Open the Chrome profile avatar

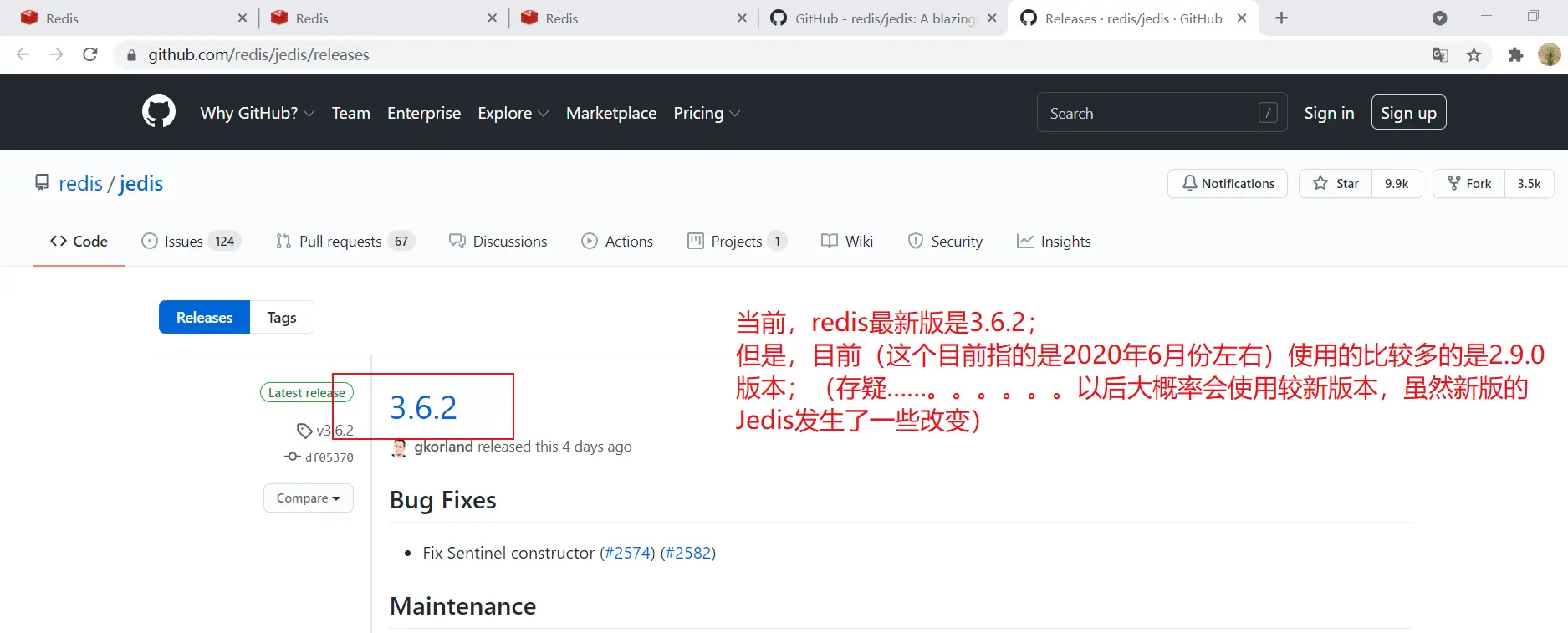tap(1550, 54)
